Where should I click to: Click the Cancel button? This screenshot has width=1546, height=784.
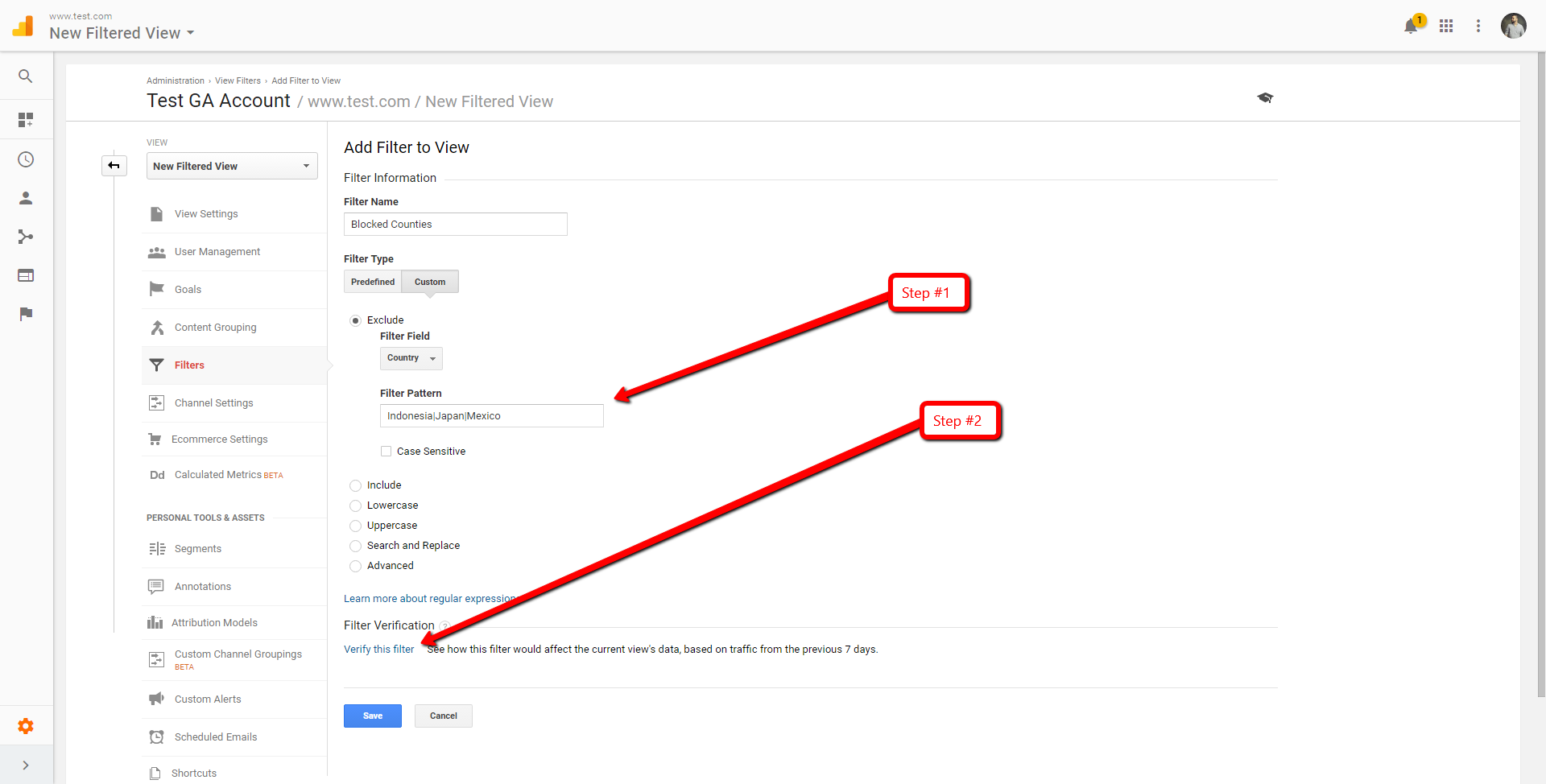[x=444, y=716]
